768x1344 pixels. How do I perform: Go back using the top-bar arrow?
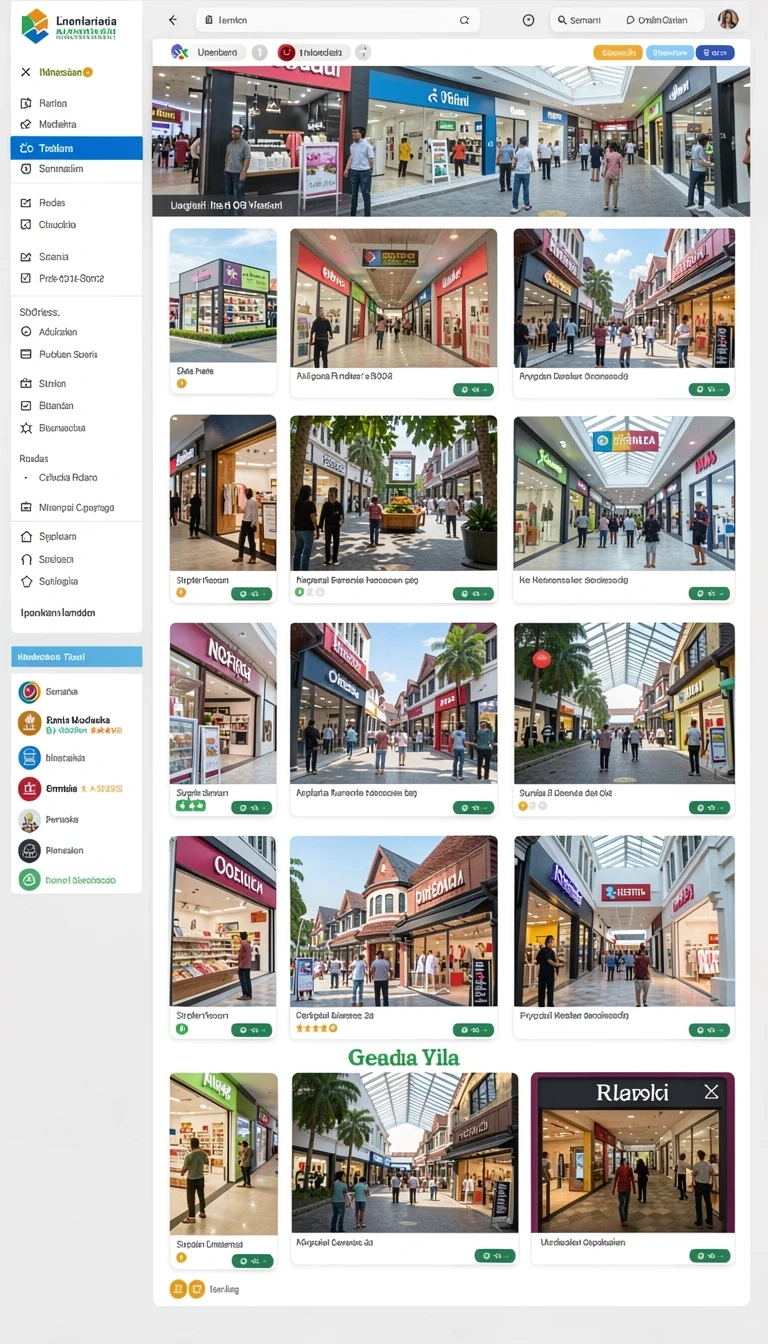173,20
